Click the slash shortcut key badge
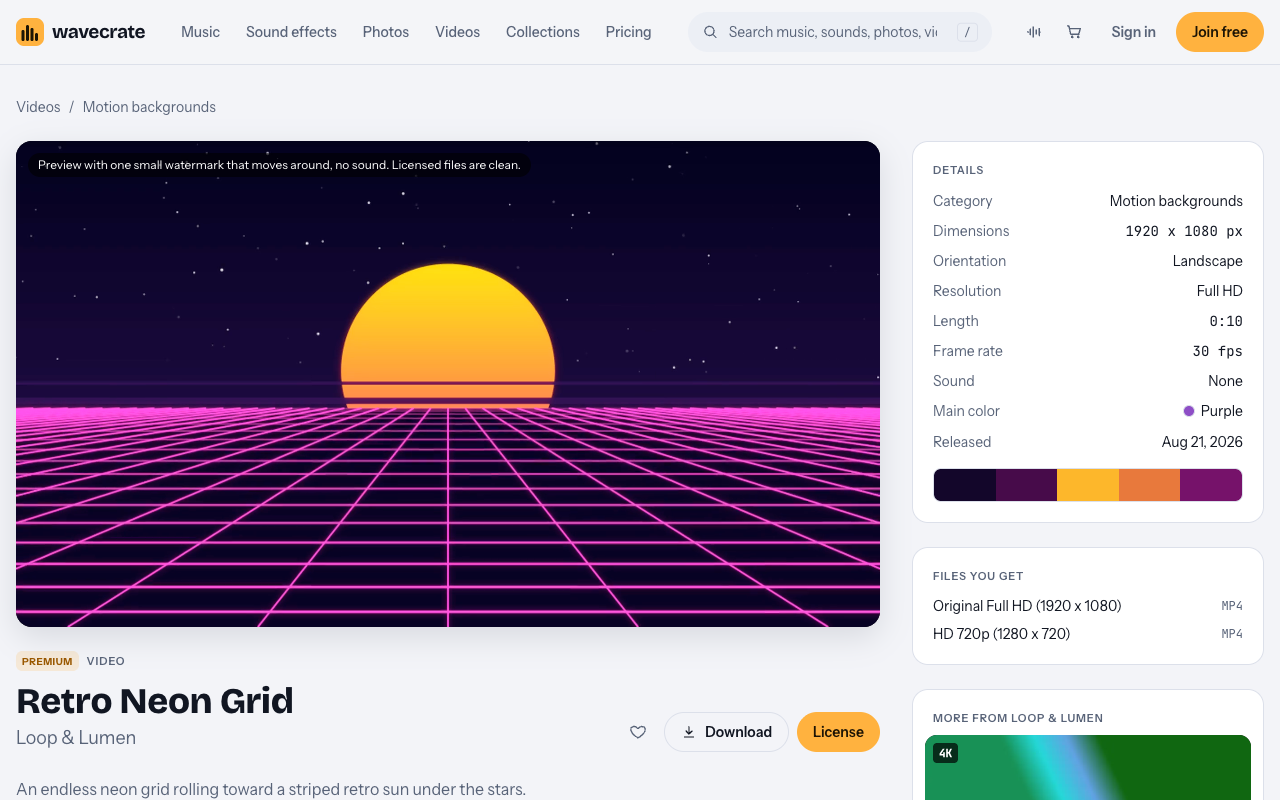This screenshot has width=1280, height=800. pyautogui.click(x=967, y=32)
